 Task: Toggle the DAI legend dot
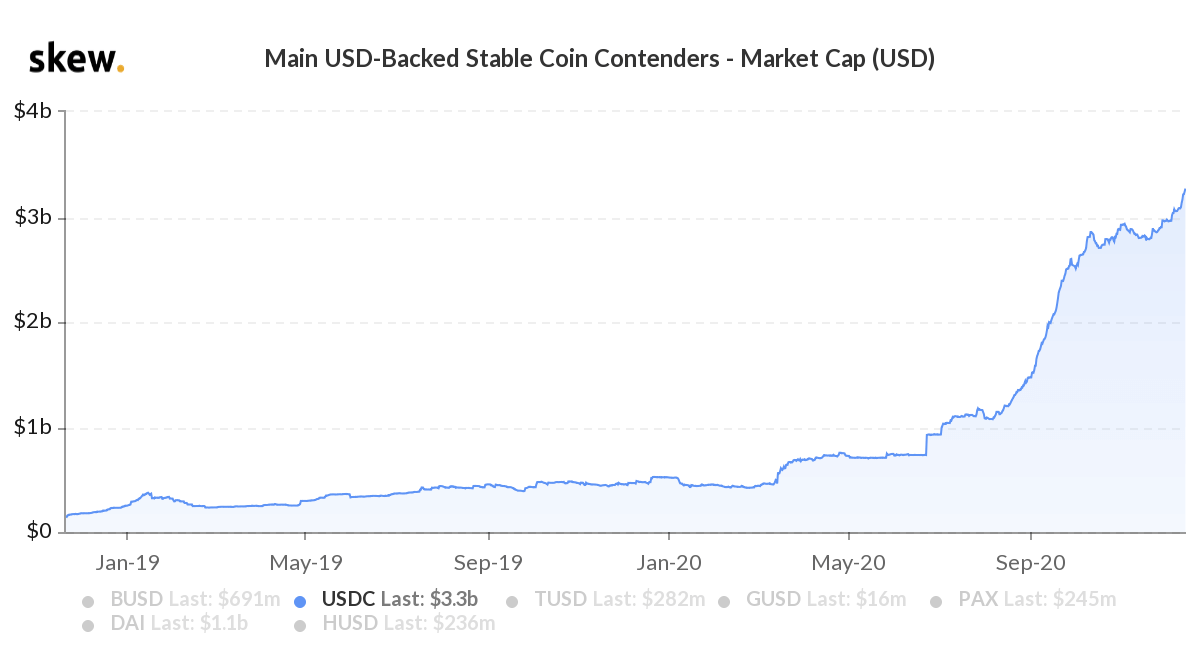click(x=88, y=626)
